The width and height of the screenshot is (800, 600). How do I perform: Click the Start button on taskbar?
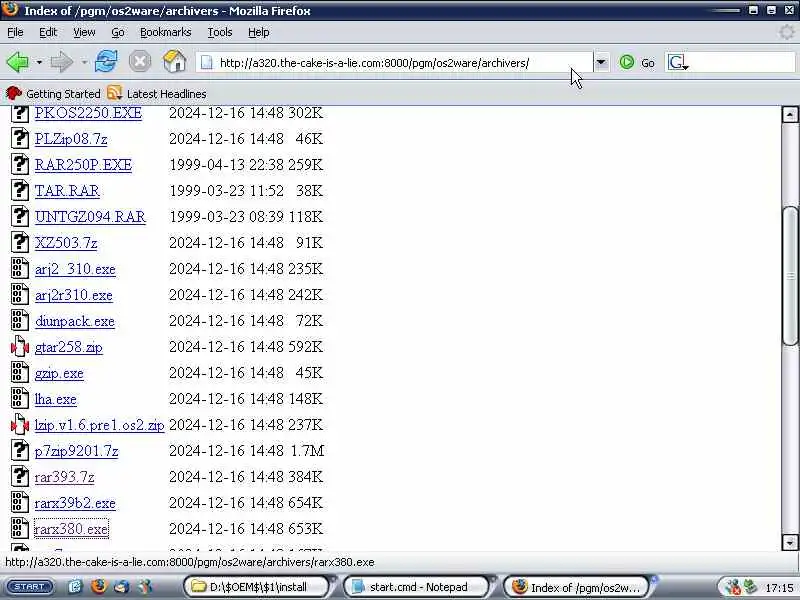[30, 587]
